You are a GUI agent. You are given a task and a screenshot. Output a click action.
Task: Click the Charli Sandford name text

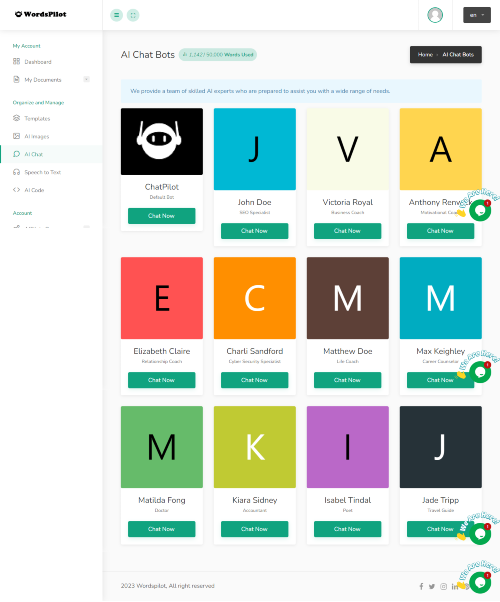tap(255, 351)
